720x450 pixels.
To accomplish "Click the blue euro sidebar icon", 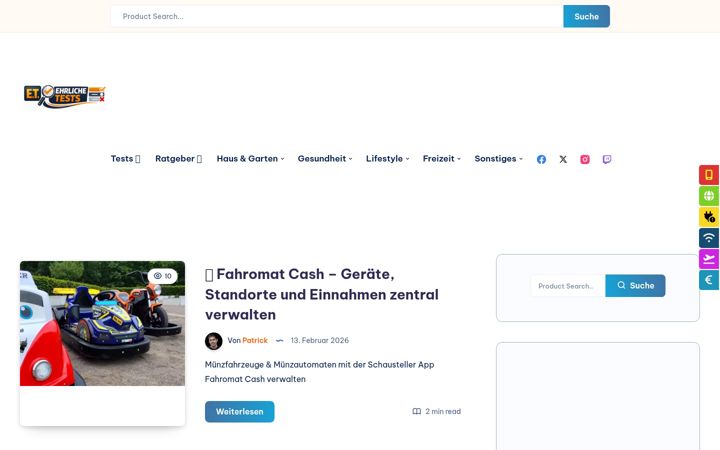I will click(x=709, y=280).
